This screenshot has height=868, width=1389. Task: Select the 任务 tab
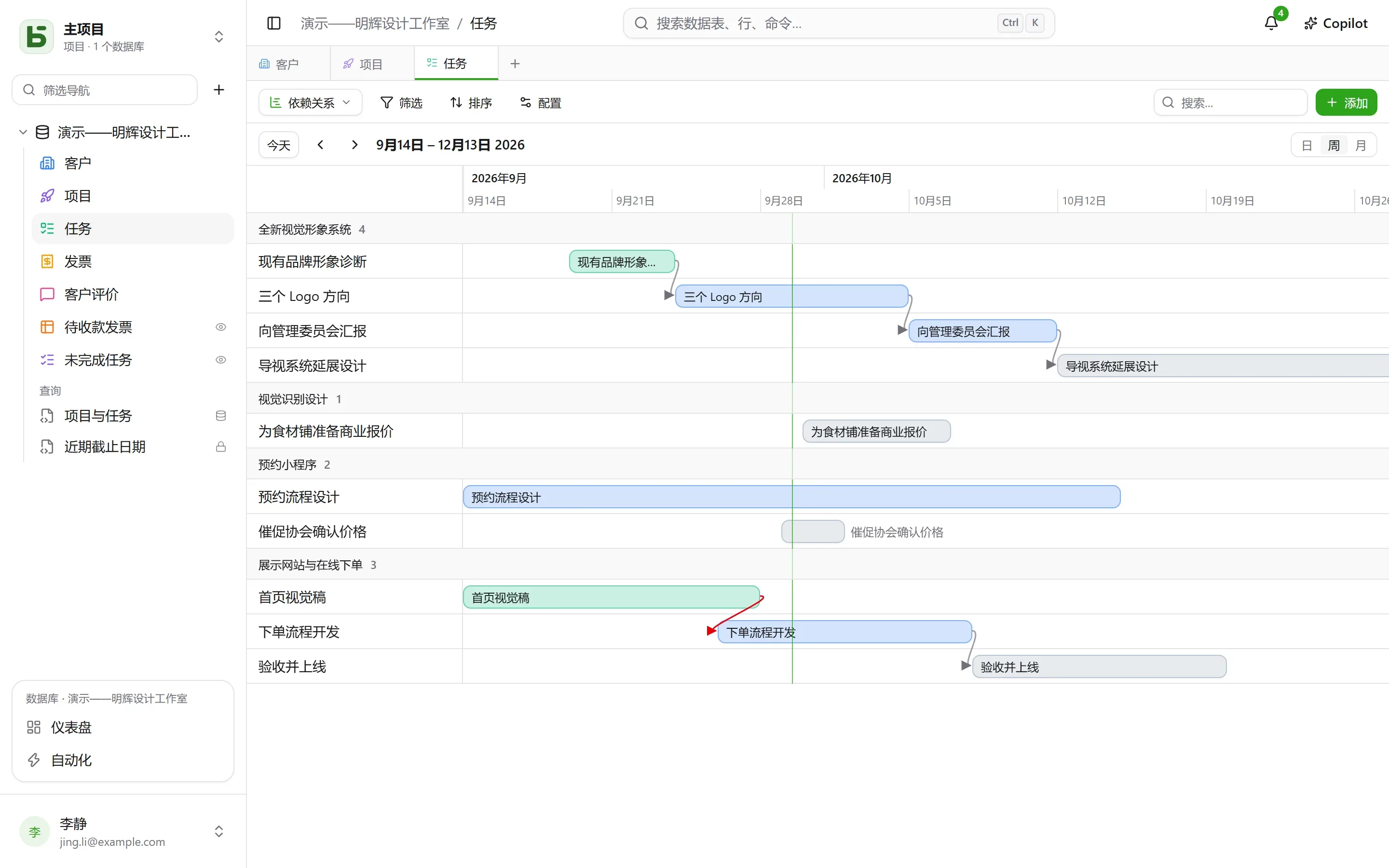[x=456, y=64]
